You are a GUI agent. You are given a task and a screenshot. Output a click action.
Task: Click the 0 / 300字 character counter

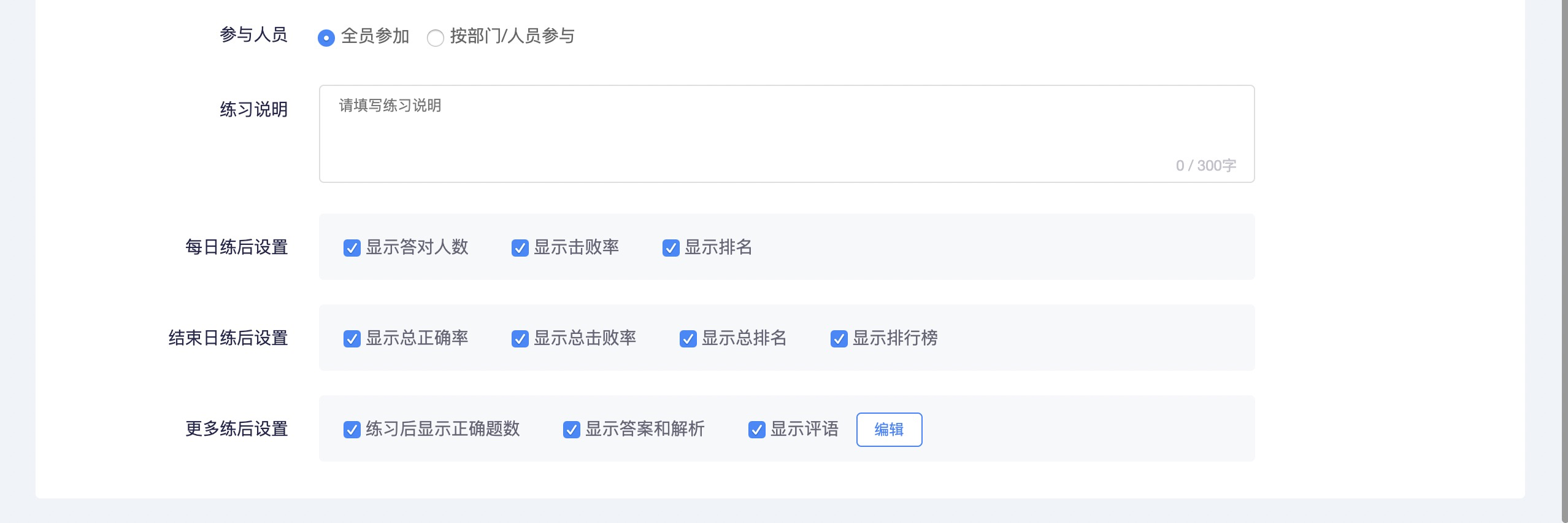1205,166
